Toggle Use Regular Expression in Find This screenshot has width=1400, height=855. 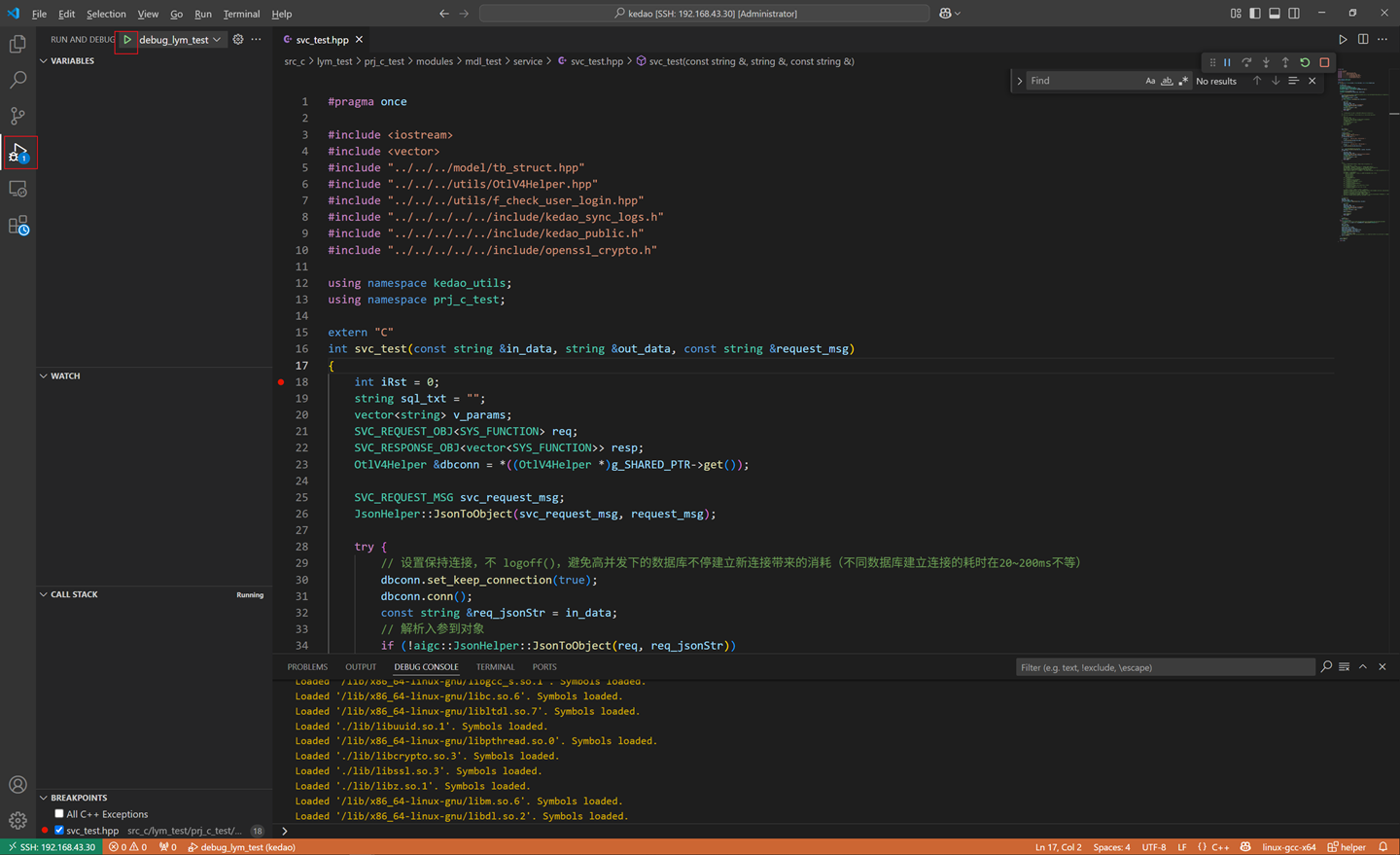coord(1183,81)
